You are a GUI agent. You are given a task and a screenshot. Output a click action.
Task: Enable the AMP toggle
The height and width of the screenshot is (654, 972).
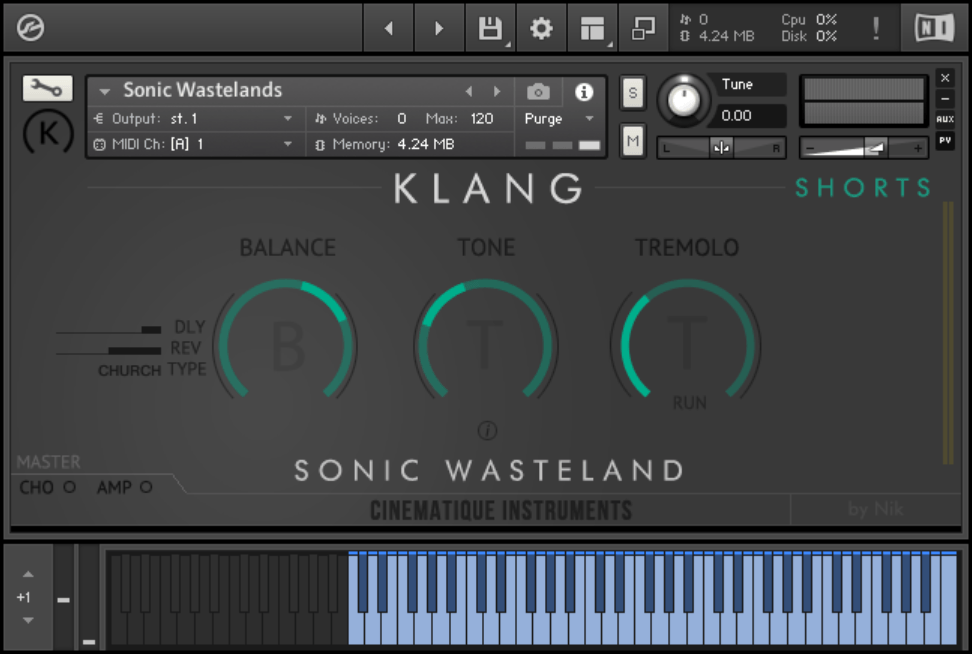tap(146, 487)
